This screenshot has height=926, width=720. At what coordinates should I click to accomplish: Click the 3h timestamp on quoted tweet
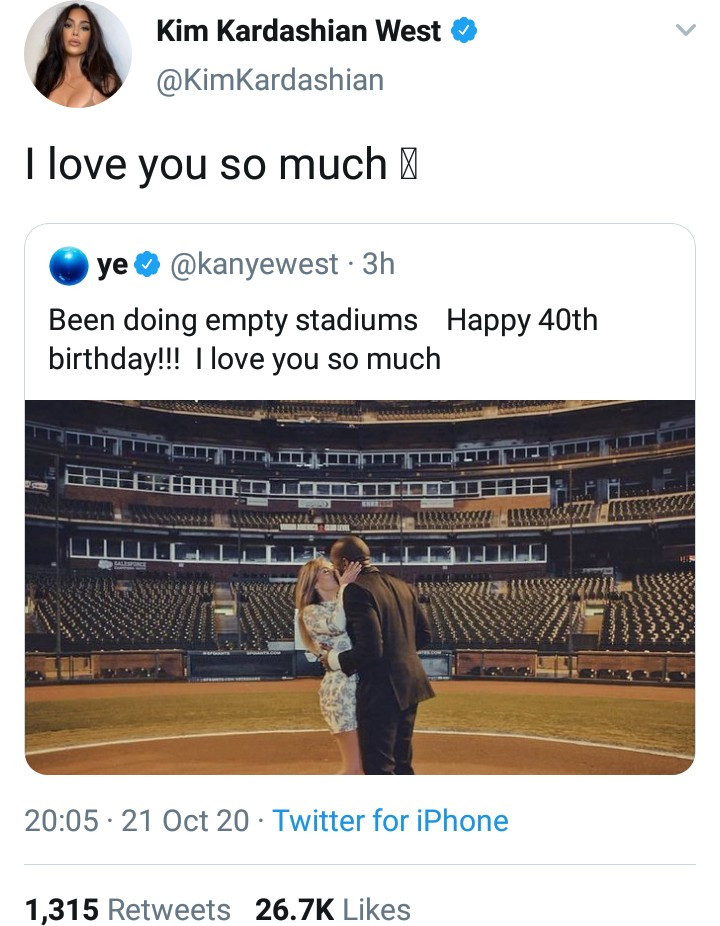coord(378,264)
